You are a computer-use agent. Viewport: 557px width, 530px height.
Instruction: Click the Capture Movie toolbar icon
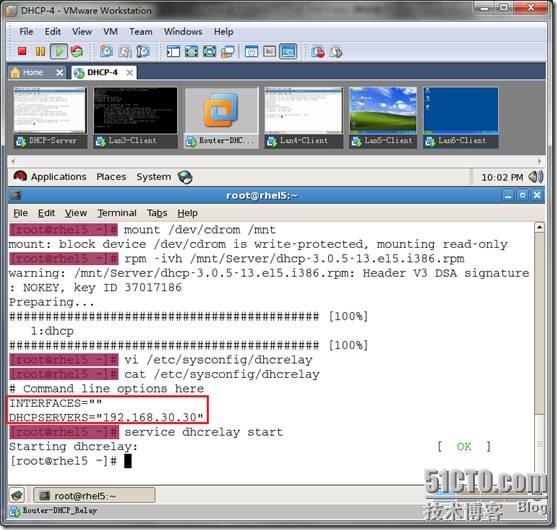(x=336, y=52)
